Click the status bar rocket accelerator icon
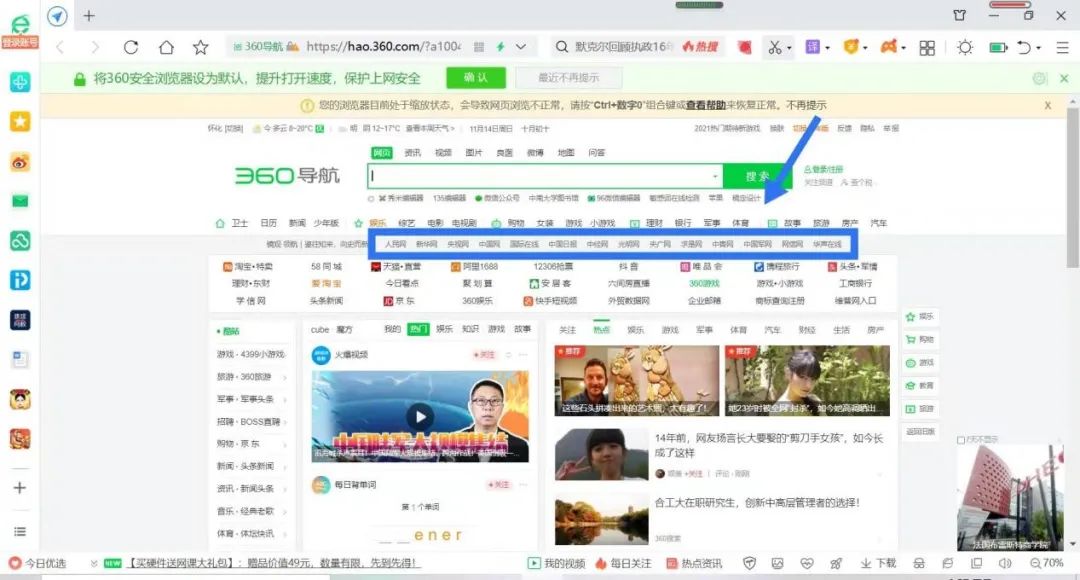Viewport: 1080px width, 580px height. click(x=835, y=563)
